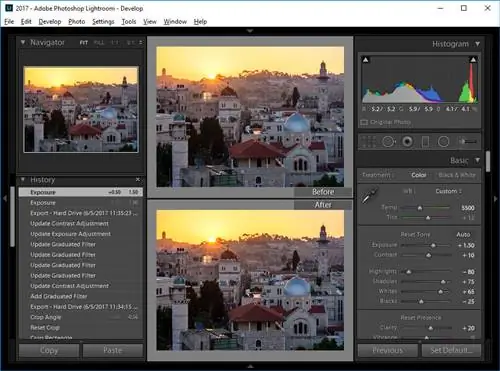Click the Exposure slider handle

point(433,245)
